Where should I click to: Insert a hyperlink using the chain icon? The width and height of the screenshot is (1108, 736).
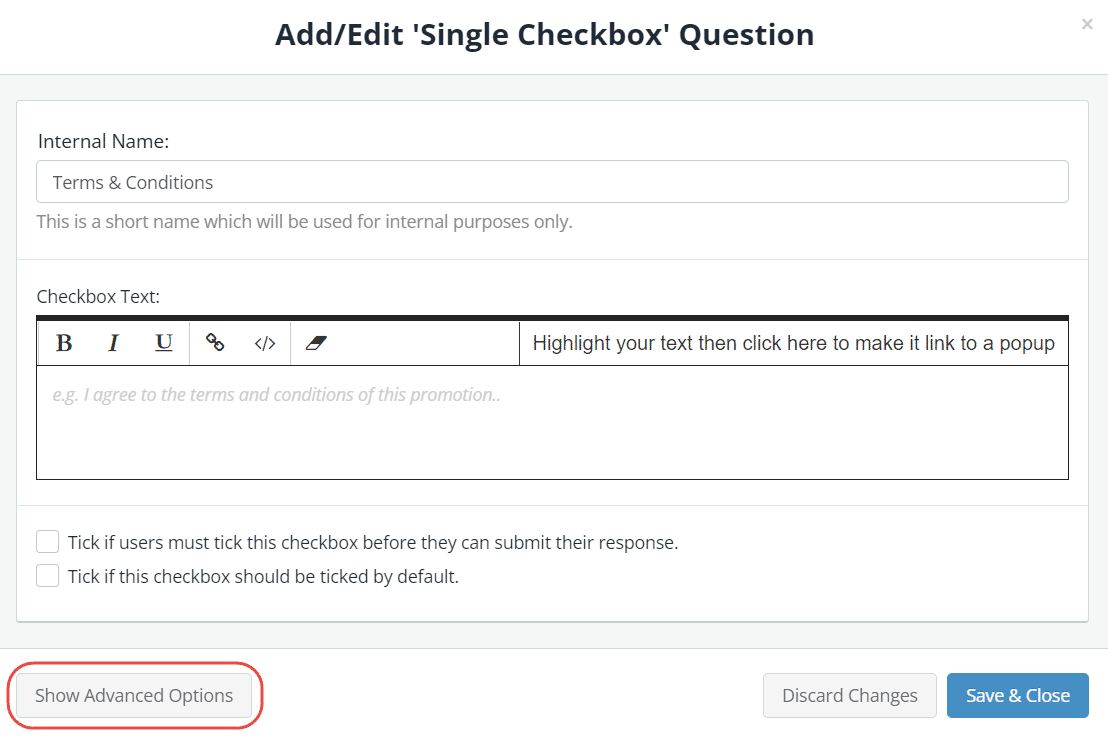pos(215,343)
